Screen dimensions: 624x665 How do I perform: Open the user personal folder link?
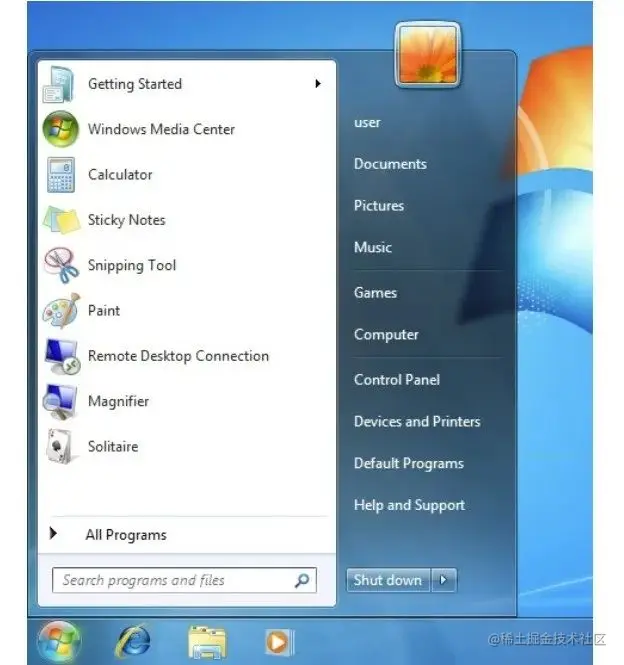[367, 123]
